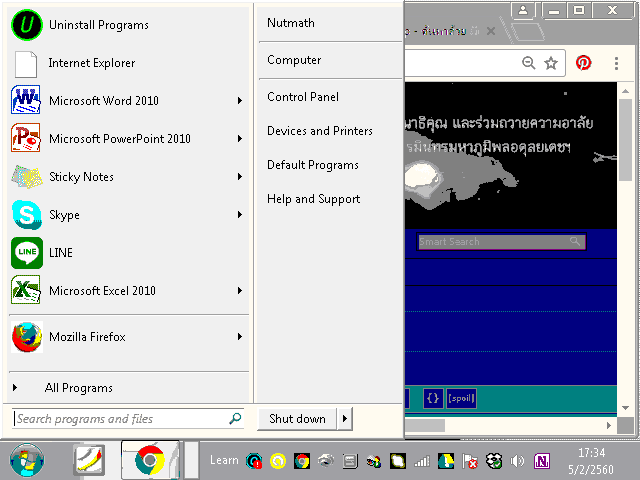Launch the LINE app
640x480 pixels.
tap(60, 253)
